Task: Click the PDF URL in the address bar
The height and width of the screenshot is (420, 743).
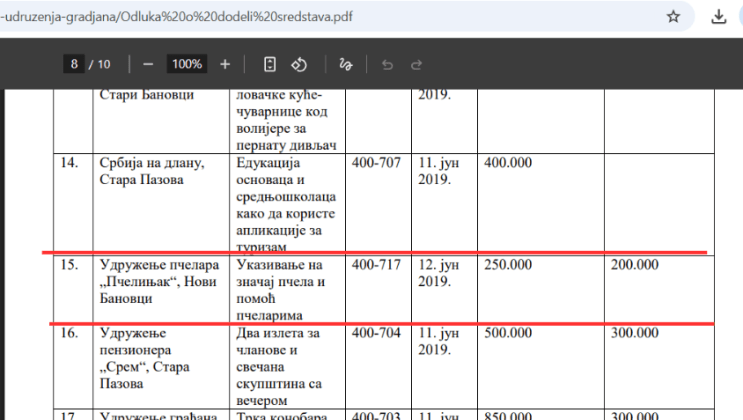Action: click(180, 17)
